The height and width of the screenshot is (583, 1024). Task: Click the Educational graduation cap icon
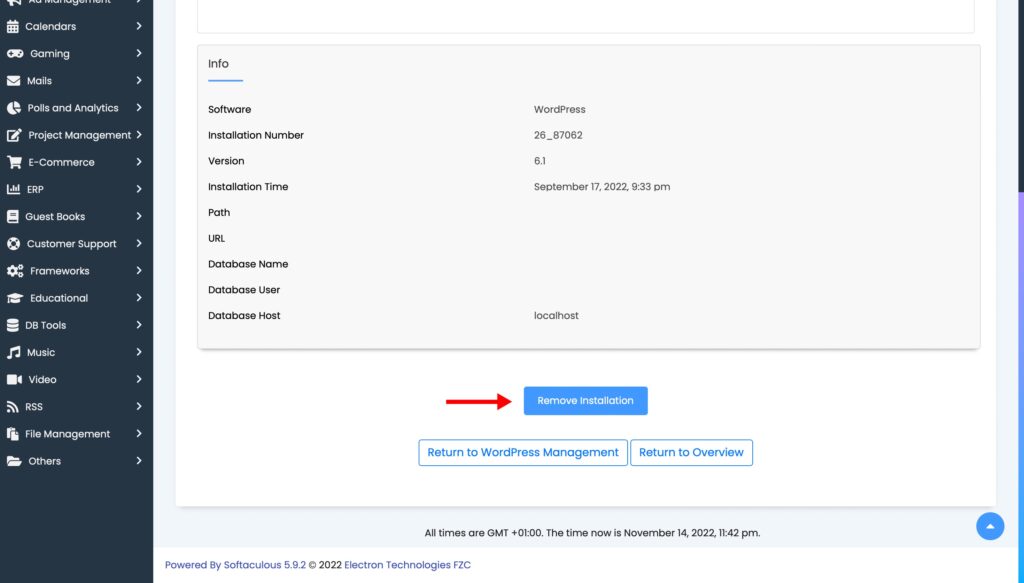[15, 298]
